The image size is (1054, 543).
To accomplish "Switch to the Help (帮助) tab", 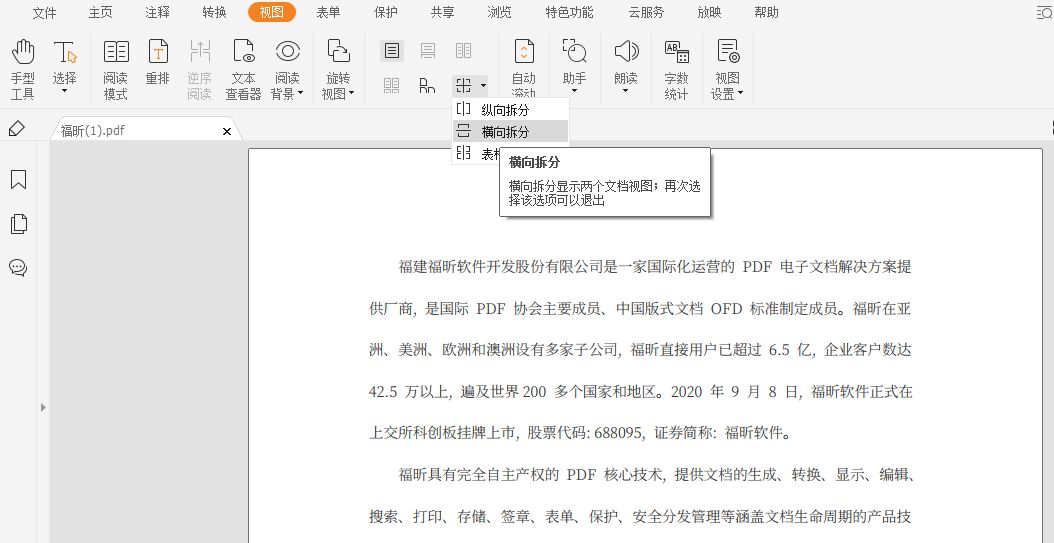I will coord(766,12).
